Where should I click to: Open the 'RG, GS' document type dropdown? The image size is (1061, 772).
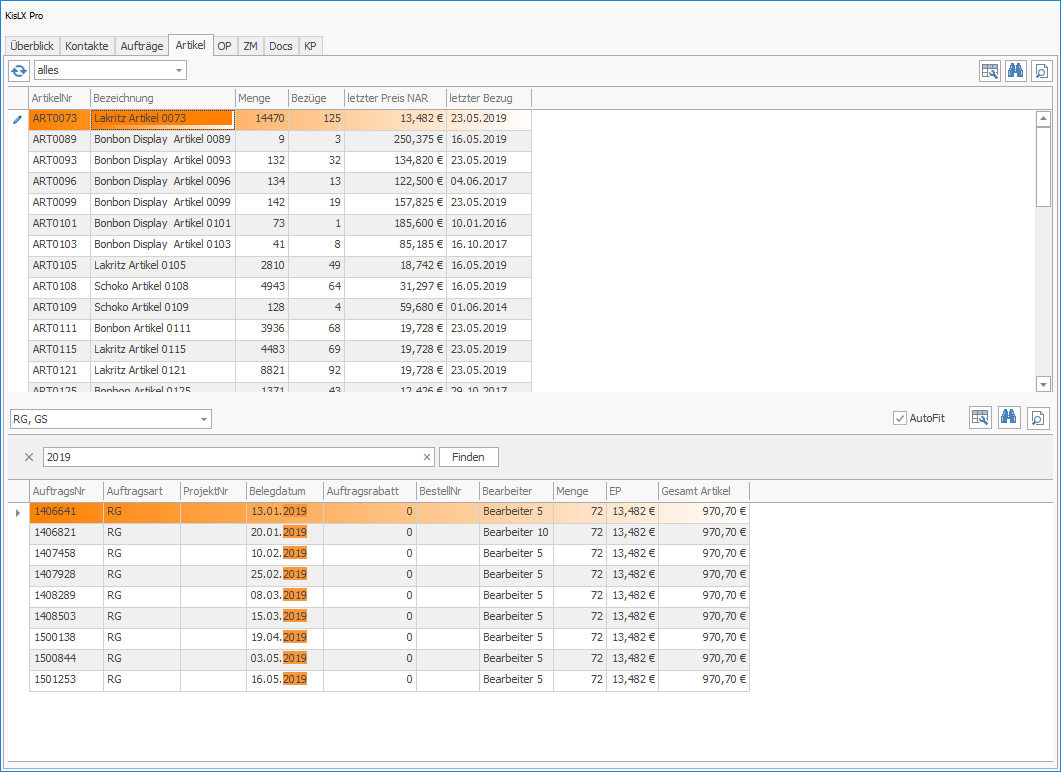(203, 419)
